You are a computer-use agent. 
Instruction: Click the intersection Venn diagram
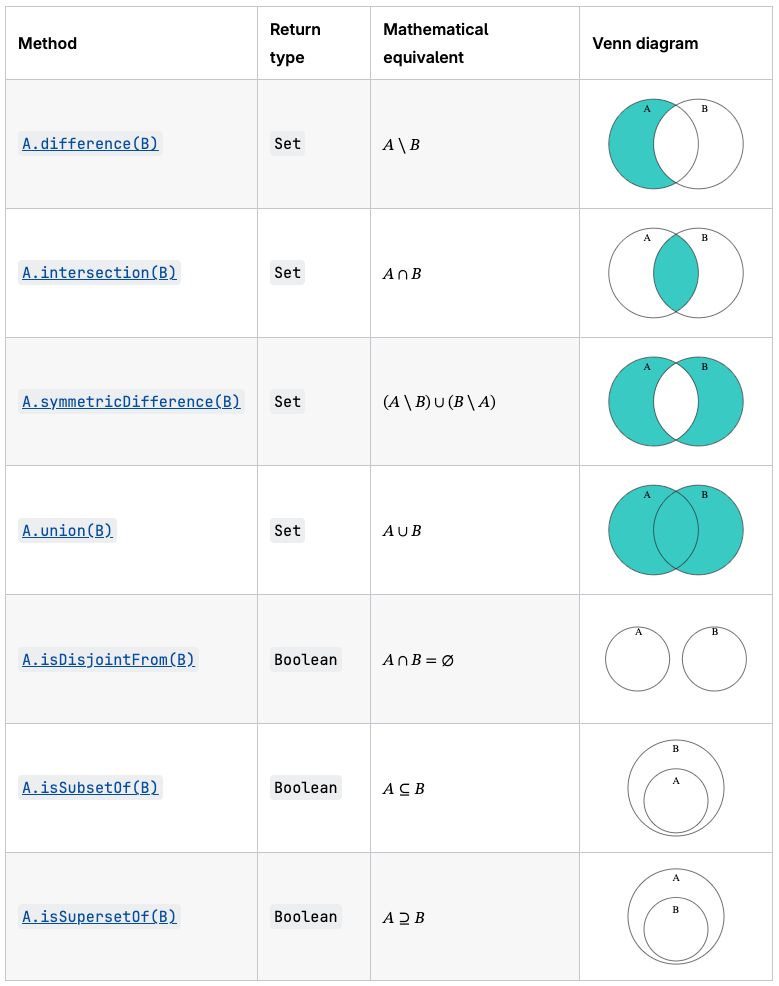point(675,273)
